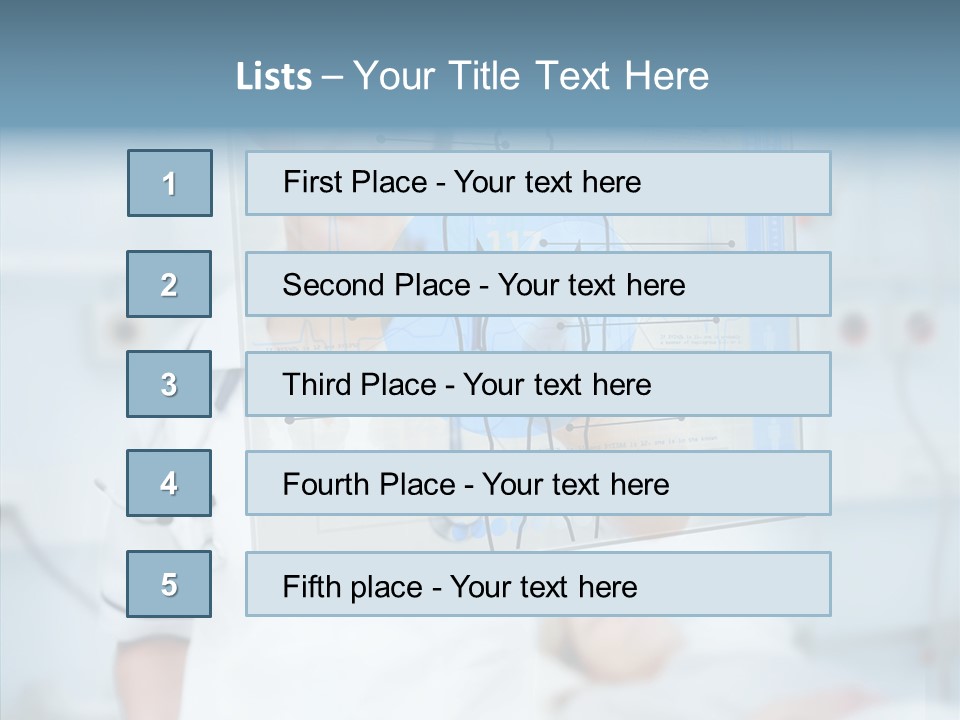
Task: Select the number 4 box
Action: click(170, 483)
